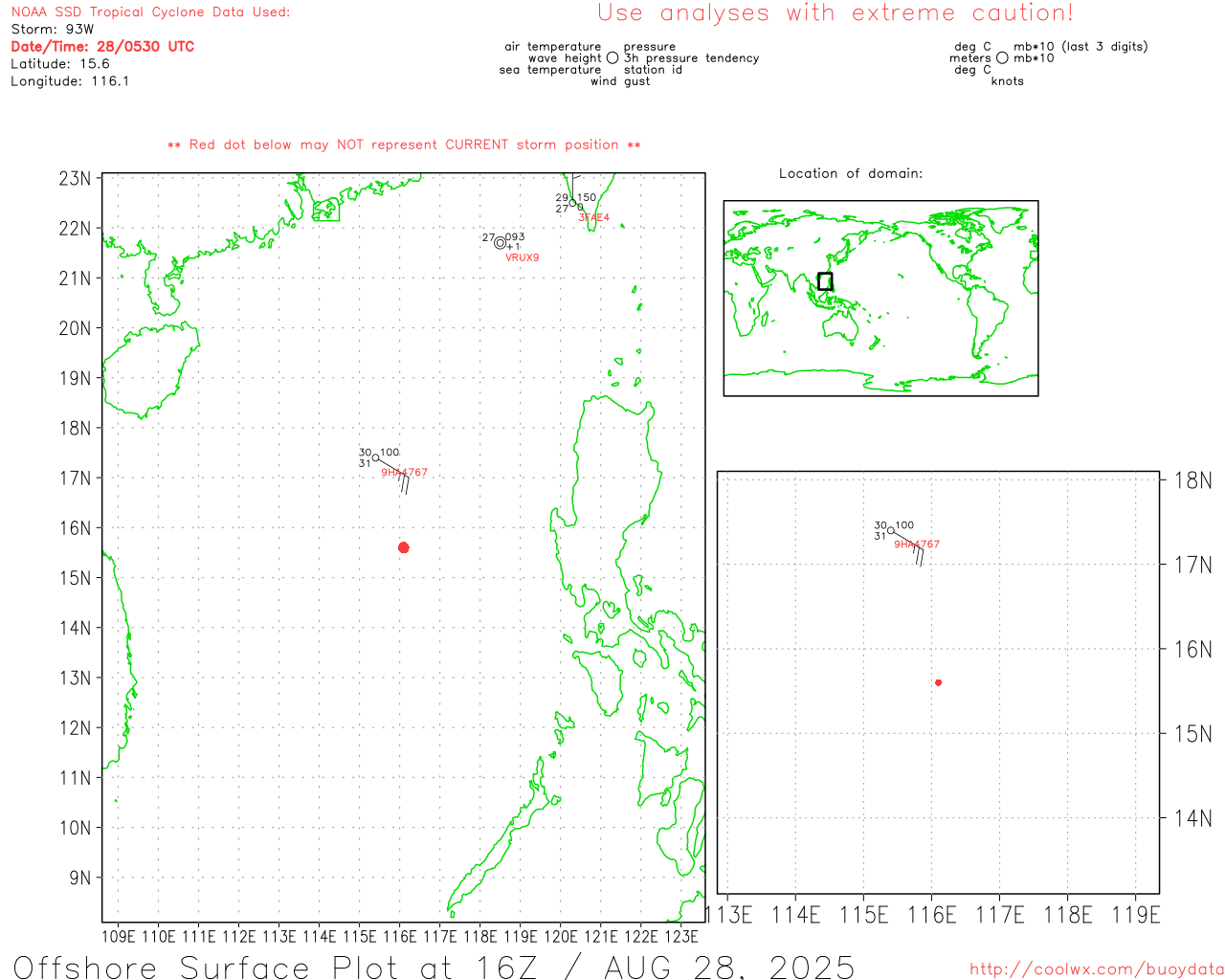The height and width of the screenshot is (980, 1225).
Task: Click the '23N' latitude axis label
Action: 76,179
